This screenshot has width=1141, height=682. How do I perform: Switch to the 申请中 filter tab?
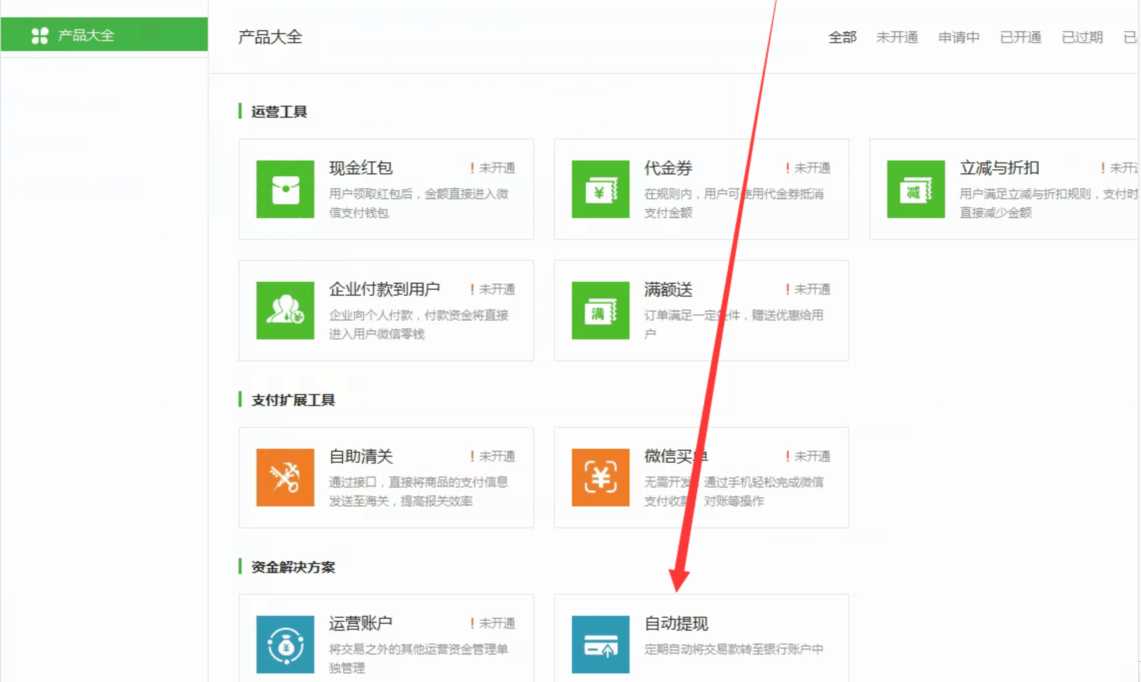959,37
